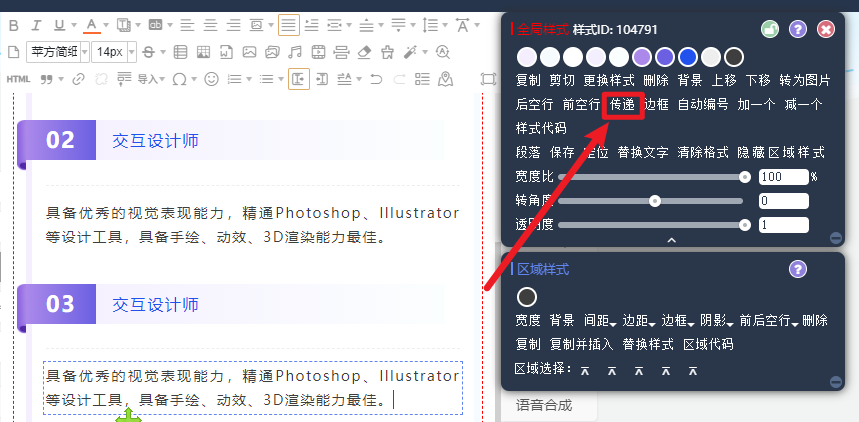Toggle bold formatting in the editor toolbar

pyautogui.click(x=14, y=25)
